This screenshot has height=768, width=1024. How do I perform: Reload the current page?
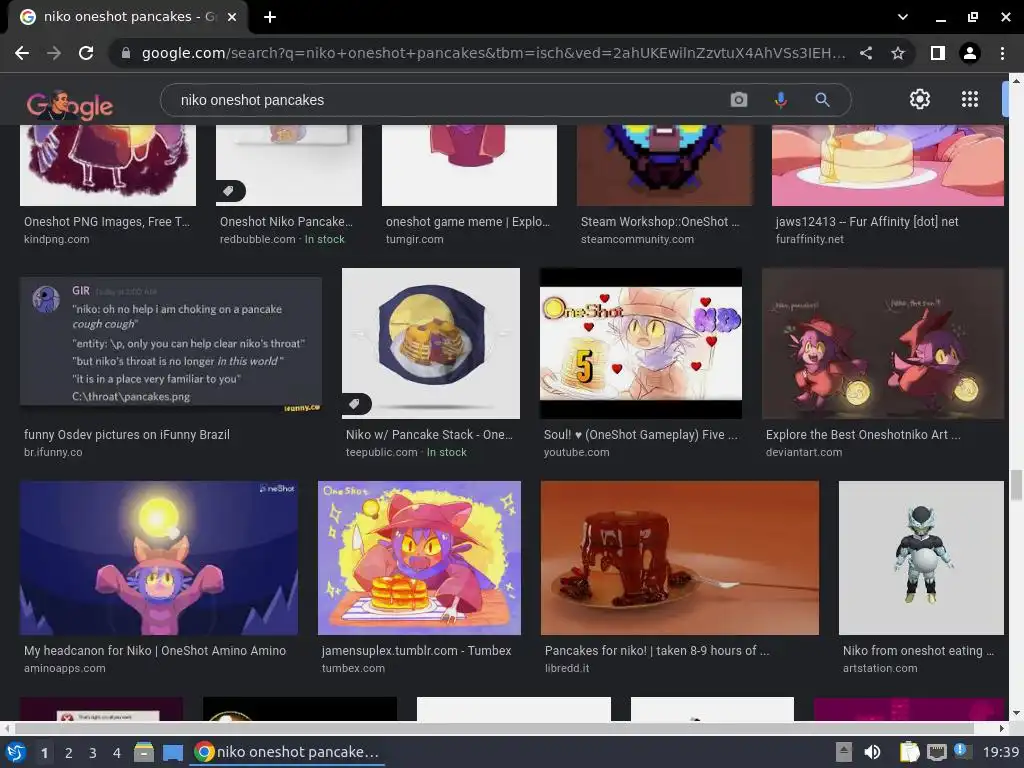(86, 53)
